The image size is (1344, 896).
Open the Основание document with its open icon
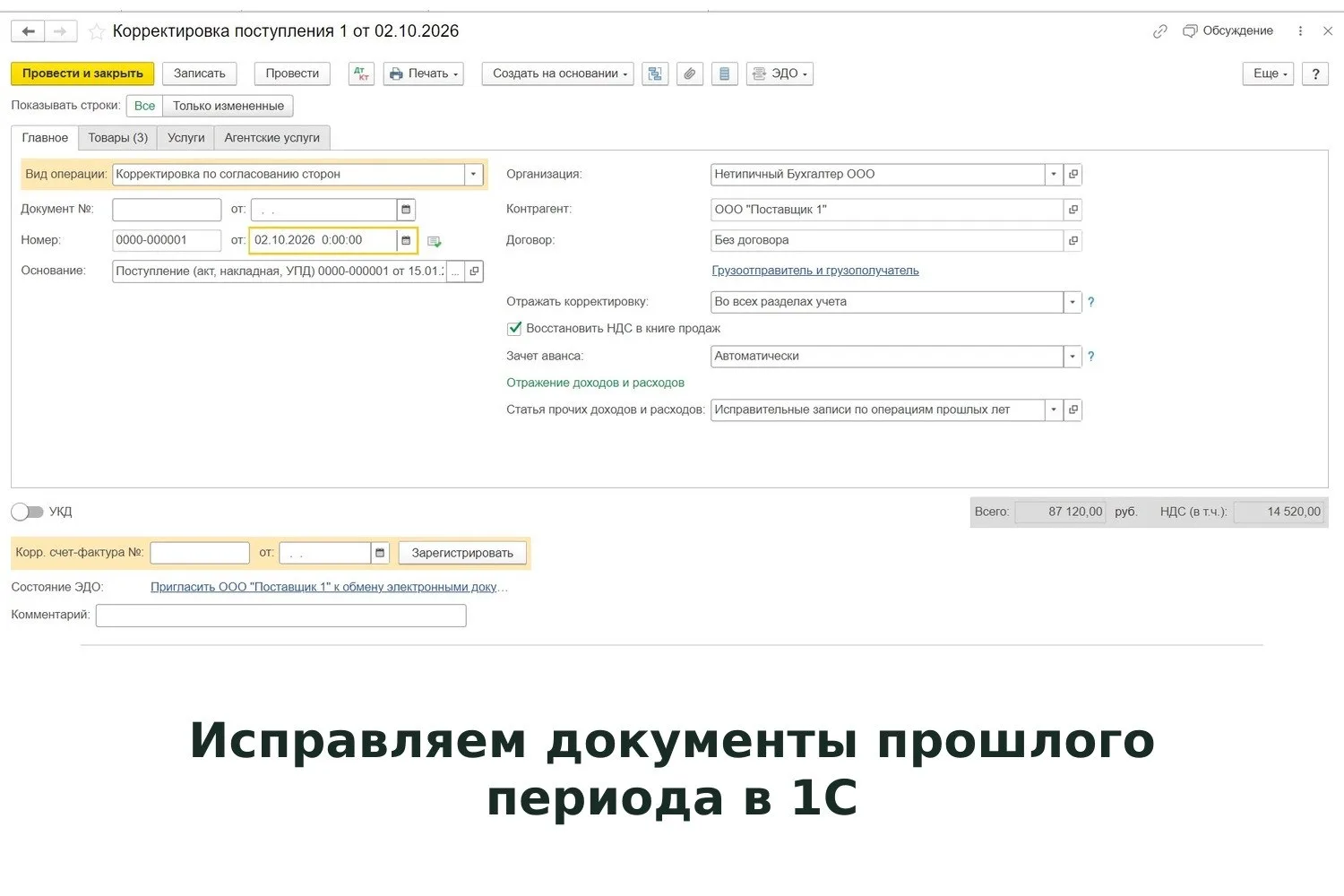[474, 271]
